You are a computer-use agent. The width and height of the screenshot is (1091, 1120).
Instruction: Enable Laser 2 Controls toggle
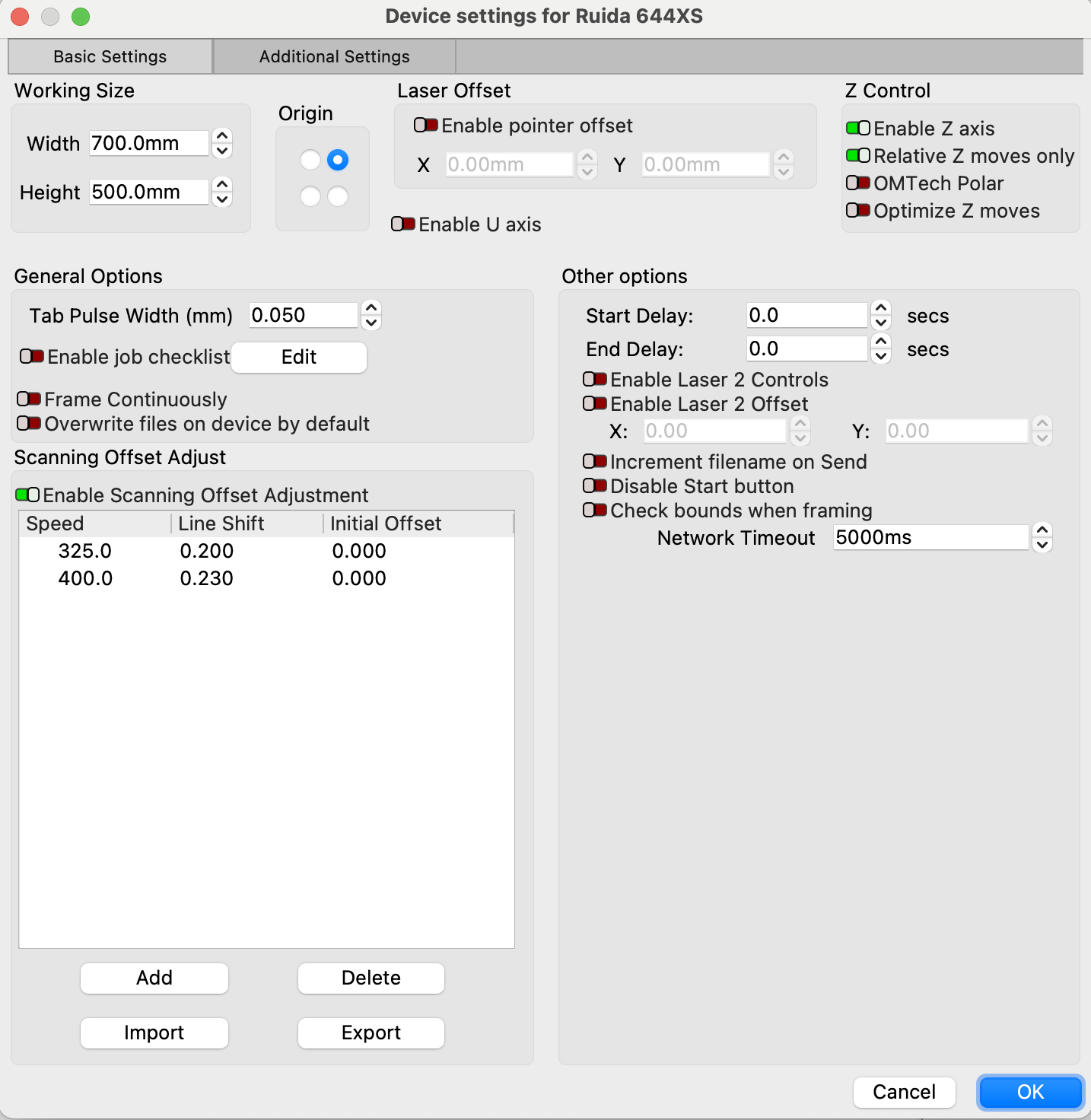(595, 379)
